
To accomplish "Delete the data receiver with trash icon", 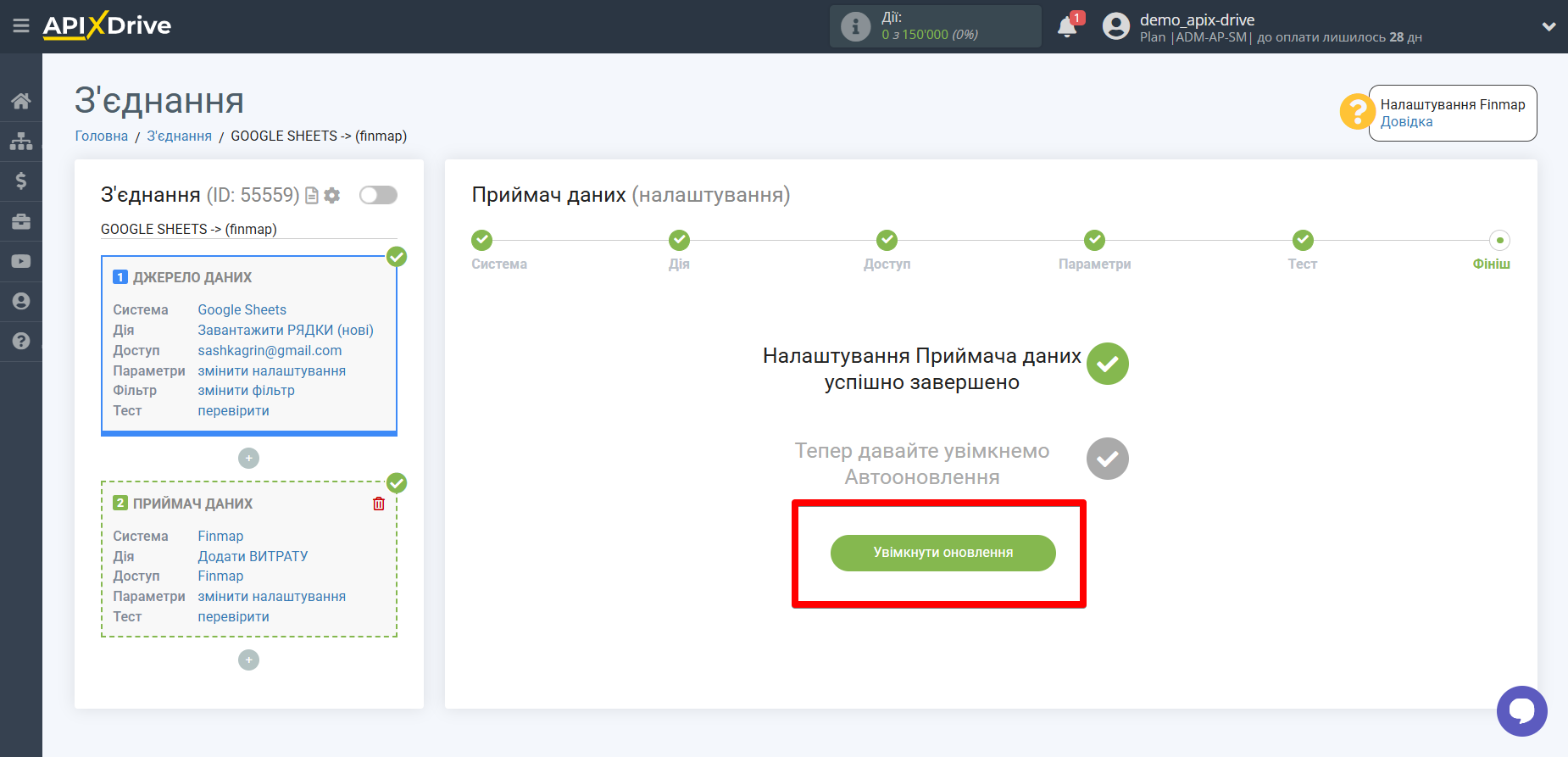I will pos(379,504).
